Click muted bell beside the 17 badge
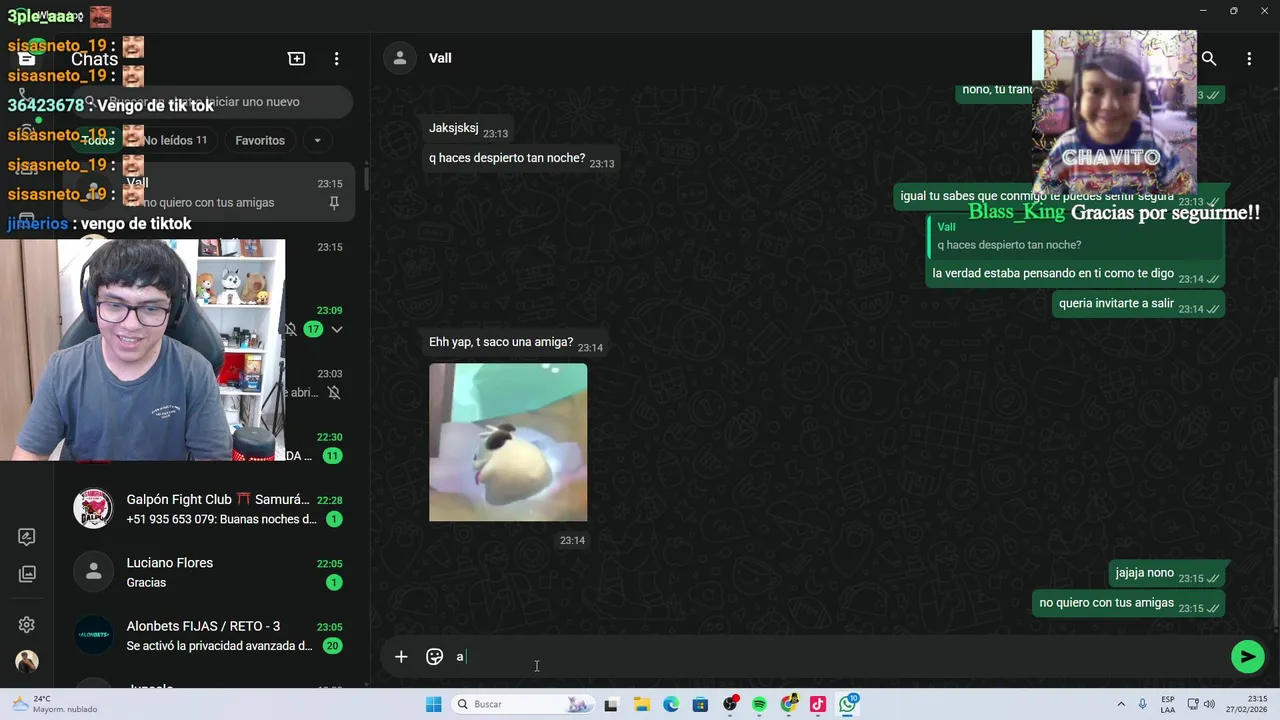1280x720 pixels. (291, 329)
